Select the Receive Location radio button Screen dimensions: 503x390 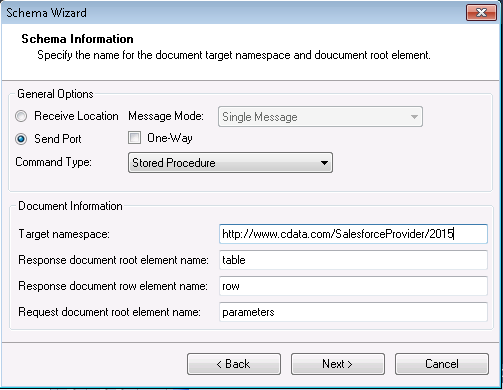point(21,116)
